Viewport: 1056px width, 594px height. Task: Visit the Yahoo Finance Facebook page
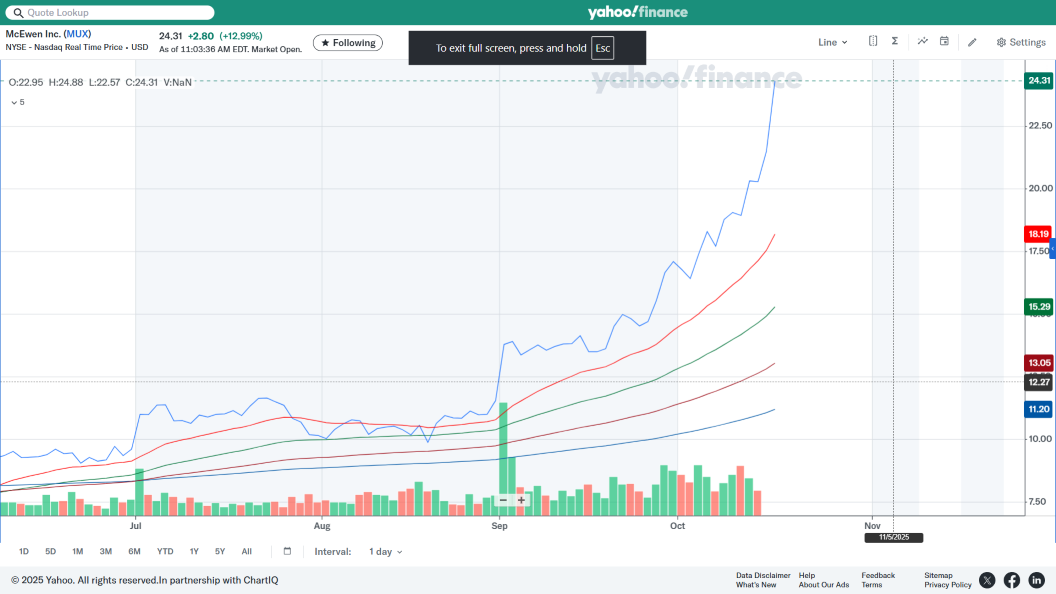point(1012,580)
